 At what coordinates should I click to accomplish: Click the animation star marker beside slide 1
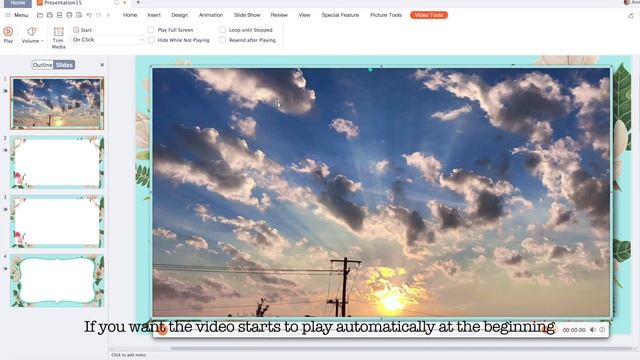coord(5,91)
